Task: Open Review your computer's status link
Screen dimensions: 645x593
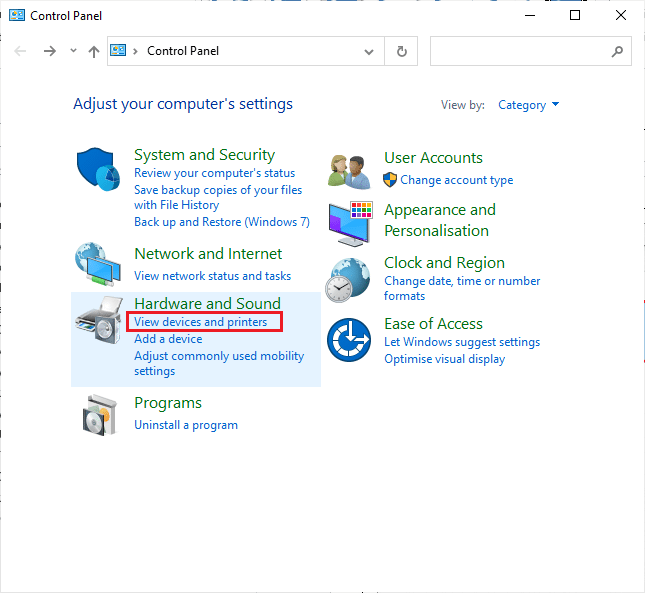Action: pos(215,174)
